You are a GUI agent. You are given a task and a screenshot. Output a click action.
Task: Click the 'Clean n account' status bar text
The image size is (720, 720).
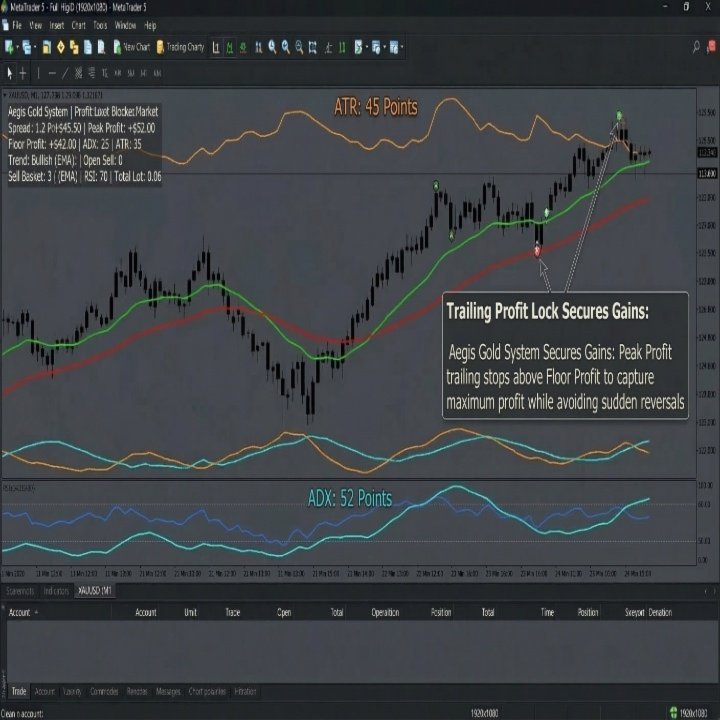22,714
